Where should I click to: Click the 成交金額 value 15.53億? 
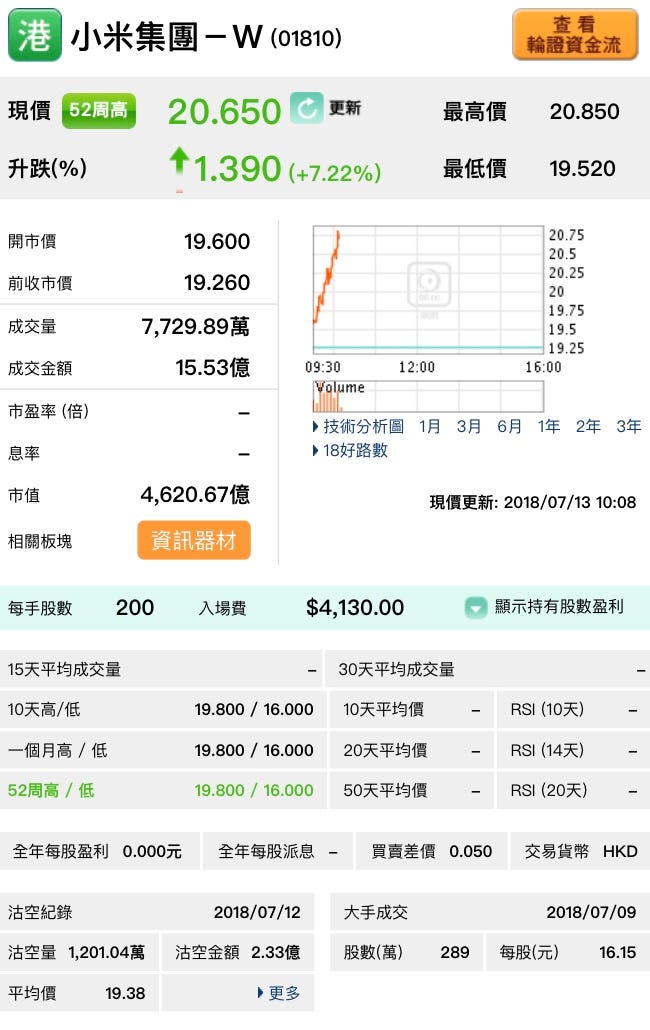click(213, 368)
